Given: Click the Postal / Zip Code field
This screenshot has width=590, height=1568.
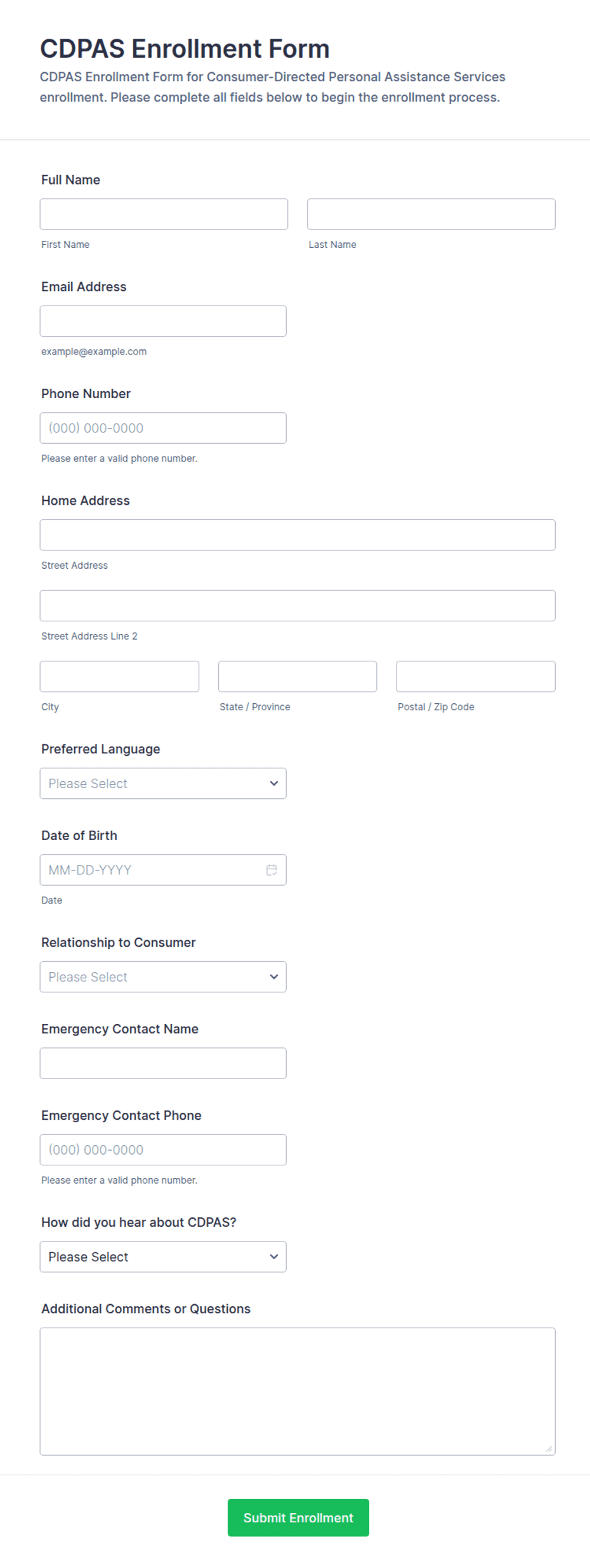Looking at the screenshot, I should click(476, 677).
